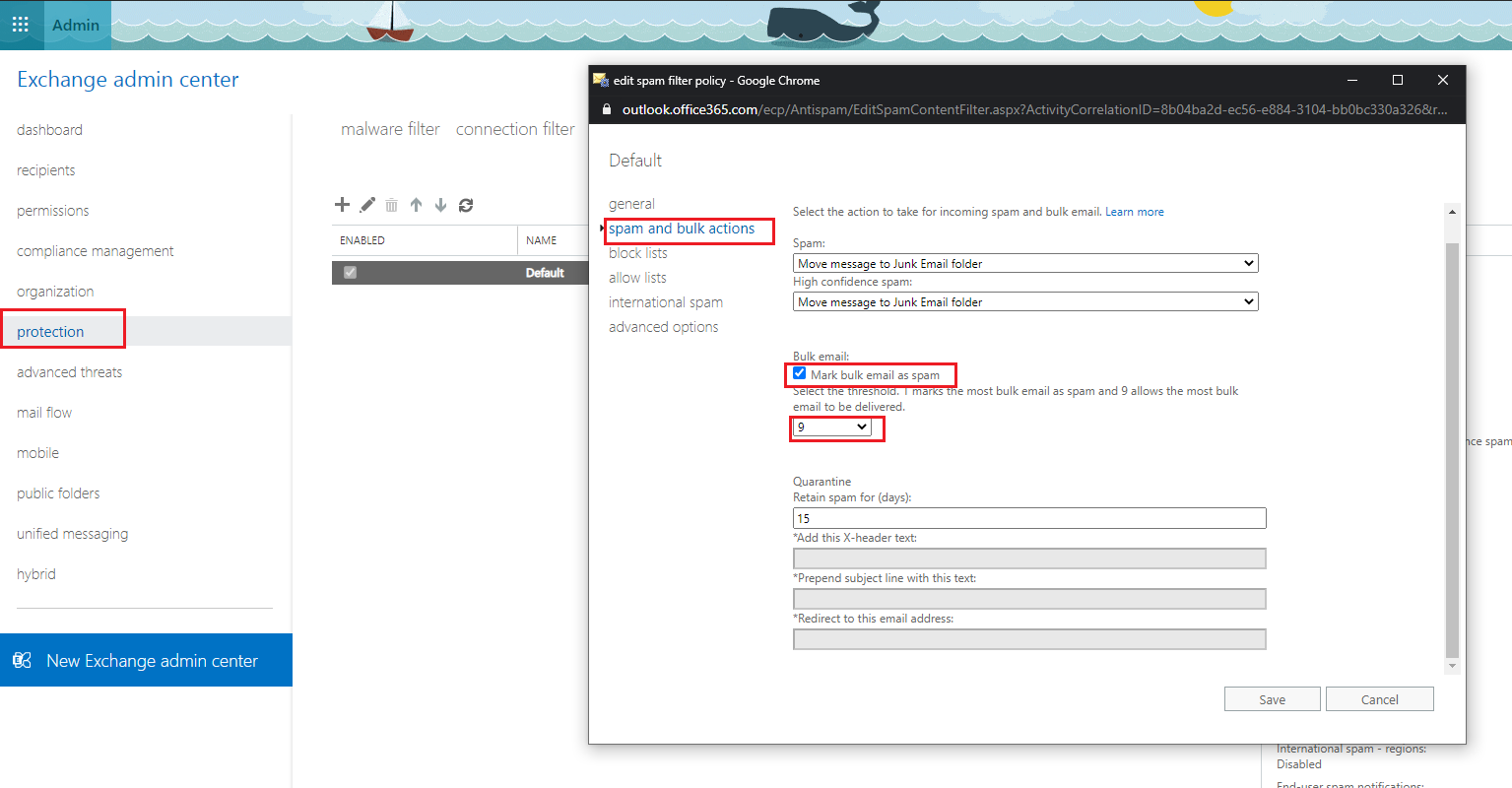Open compliance management in left navigation
1512x788 pixels.
tap(96, 251)
